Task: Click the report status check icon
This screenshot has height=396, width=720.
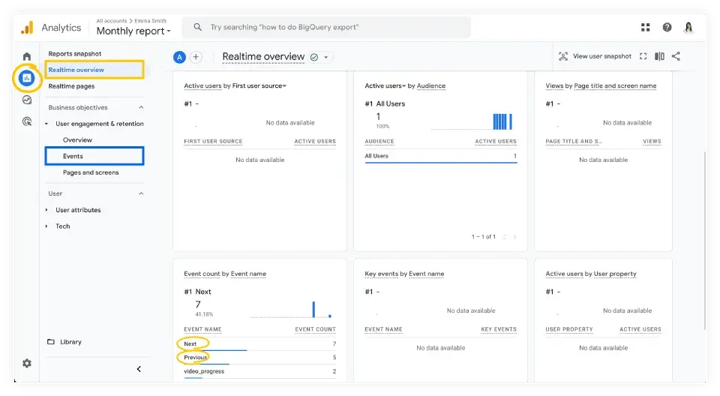Action: [x=314, y=57]
